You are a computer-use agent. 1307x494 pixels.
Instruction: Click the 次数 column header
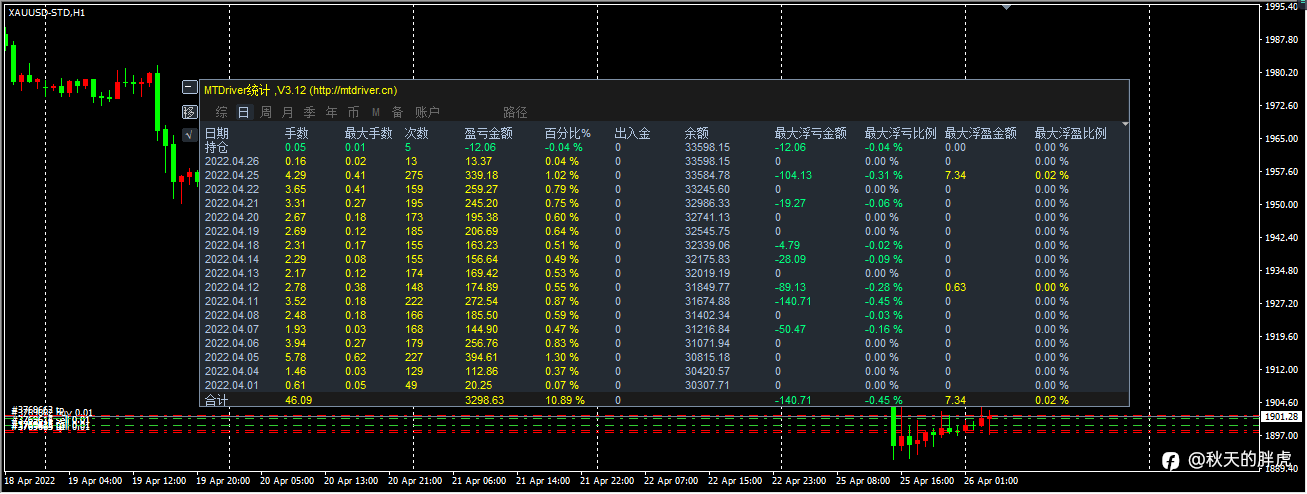pos(417,133)
